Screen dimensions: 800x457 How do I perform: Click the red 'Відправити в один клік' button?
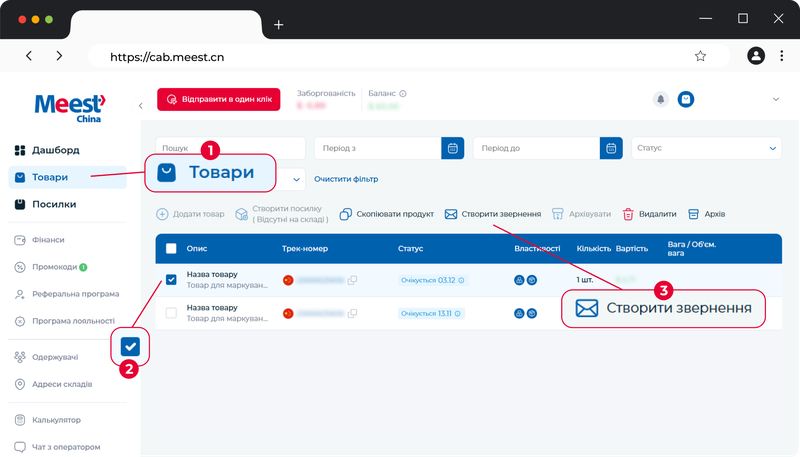219,99
